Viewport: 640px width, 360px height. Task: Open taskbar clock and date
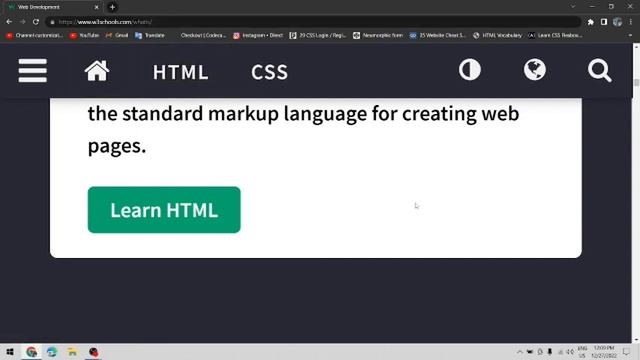604,352
